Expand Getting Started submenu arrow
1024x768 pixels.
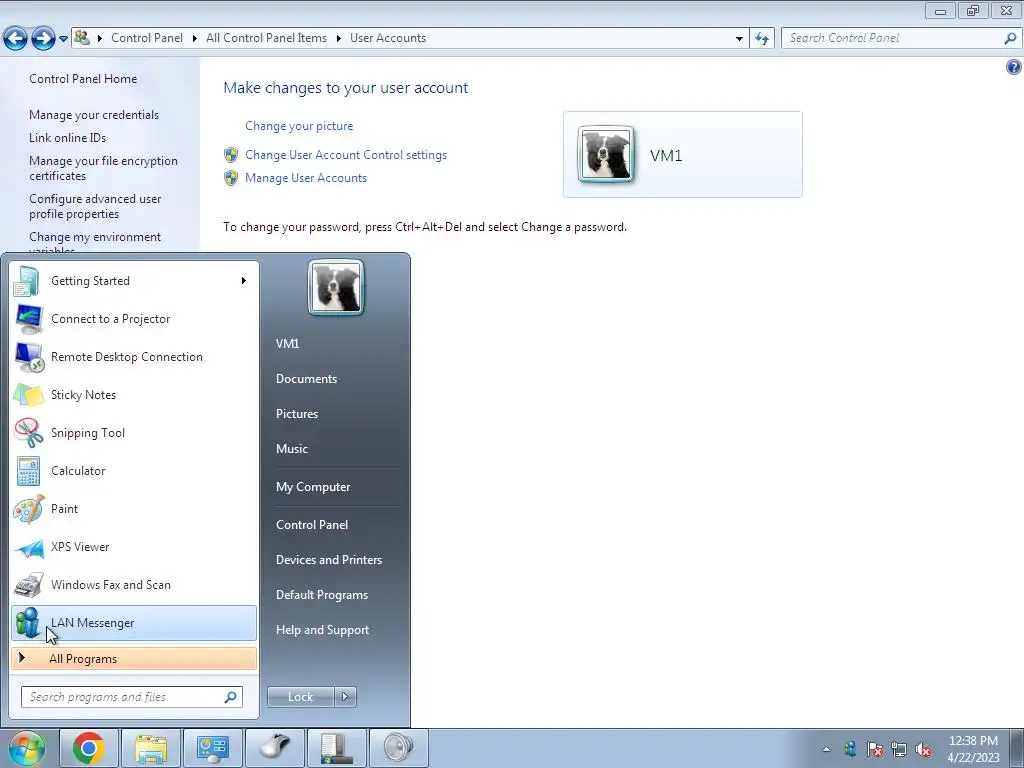tap(244, 281)
